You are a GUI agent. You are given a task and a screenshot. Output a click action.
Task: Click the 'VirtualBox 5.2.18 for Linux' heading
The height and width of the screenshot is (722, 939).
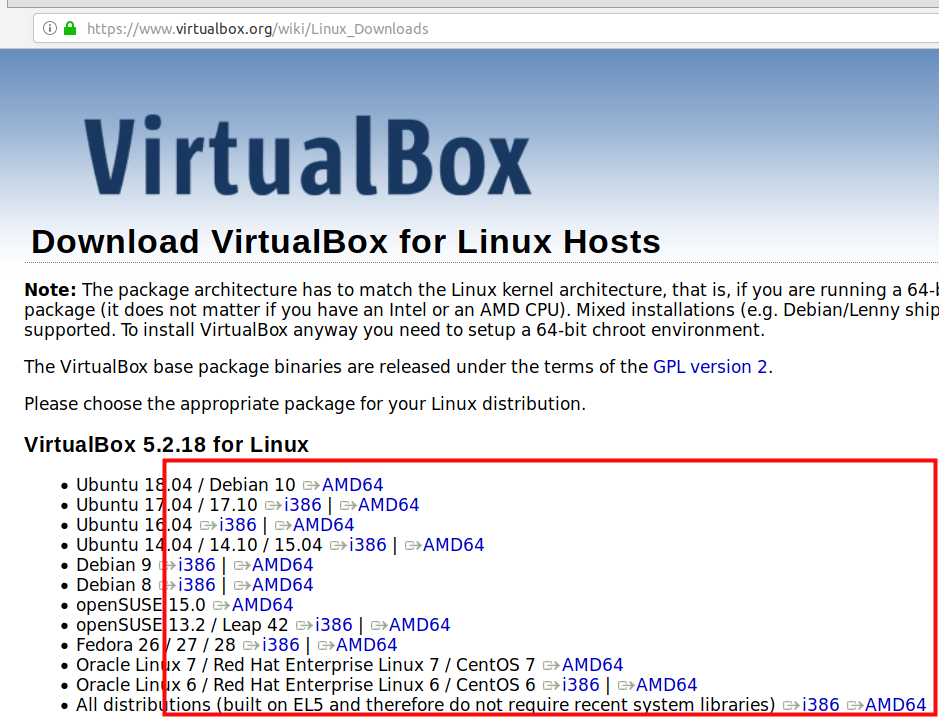click(x=166, y=445)
